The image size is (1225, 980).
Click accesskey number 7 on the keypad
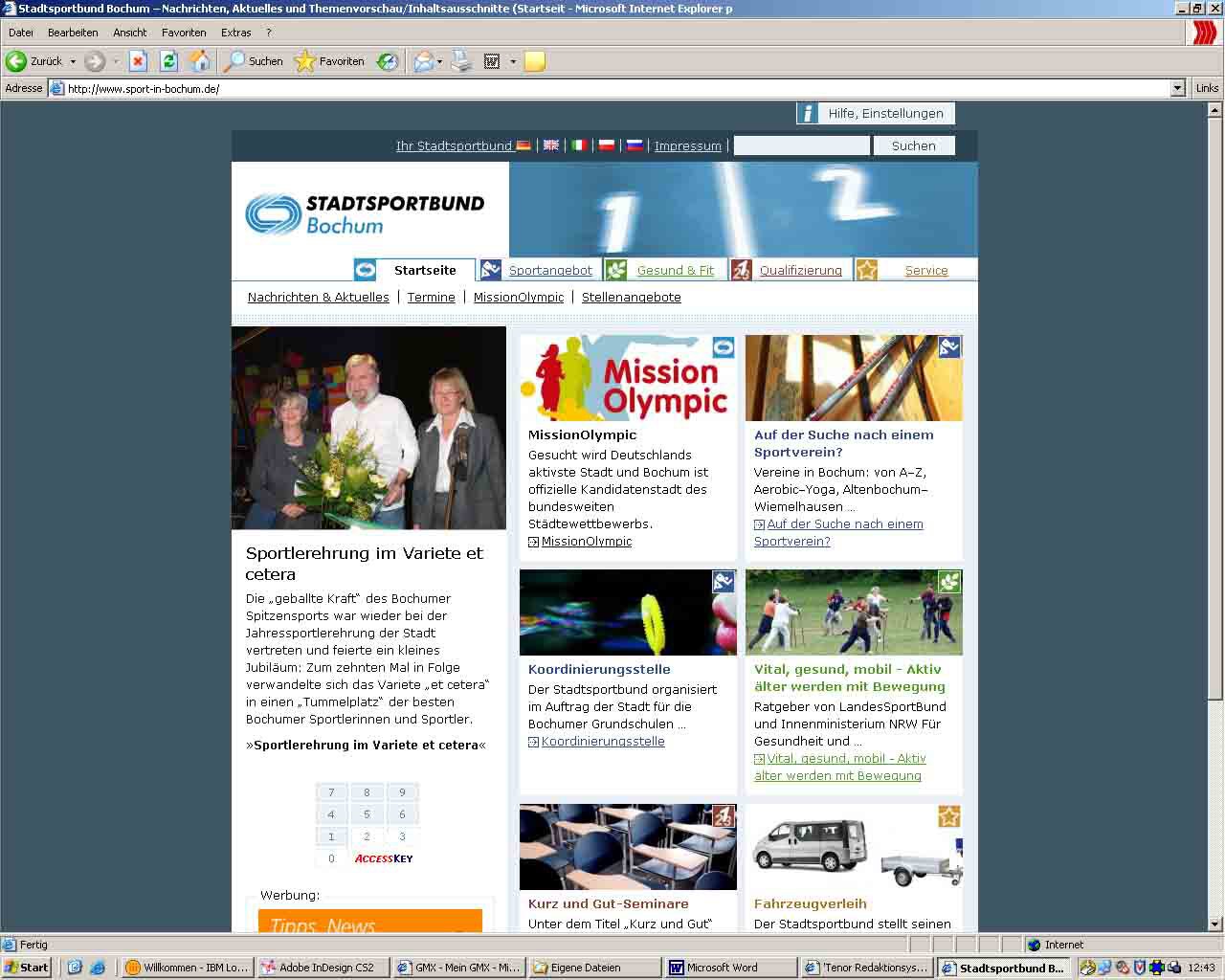coord(331,792)
